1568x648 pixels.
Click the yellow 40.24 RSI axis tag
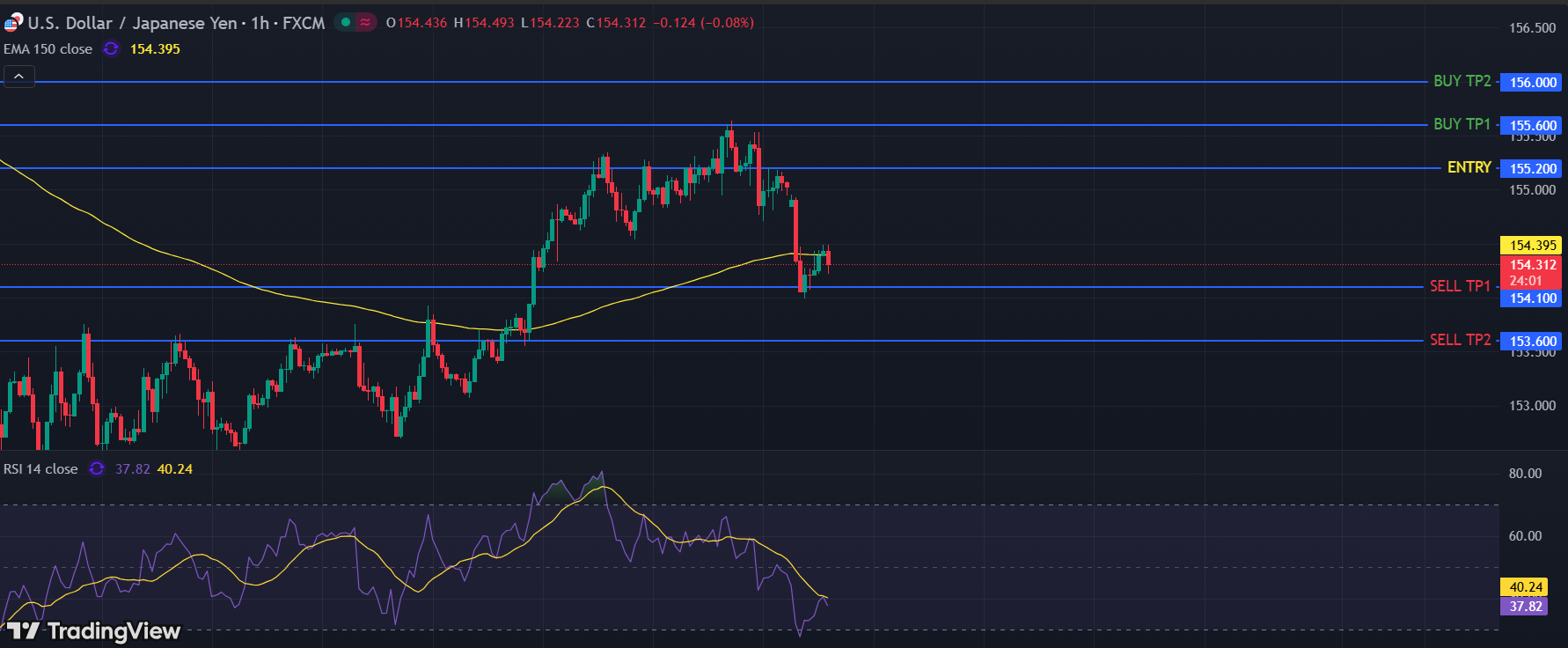pyautogui.click(x=1526, y=587)
